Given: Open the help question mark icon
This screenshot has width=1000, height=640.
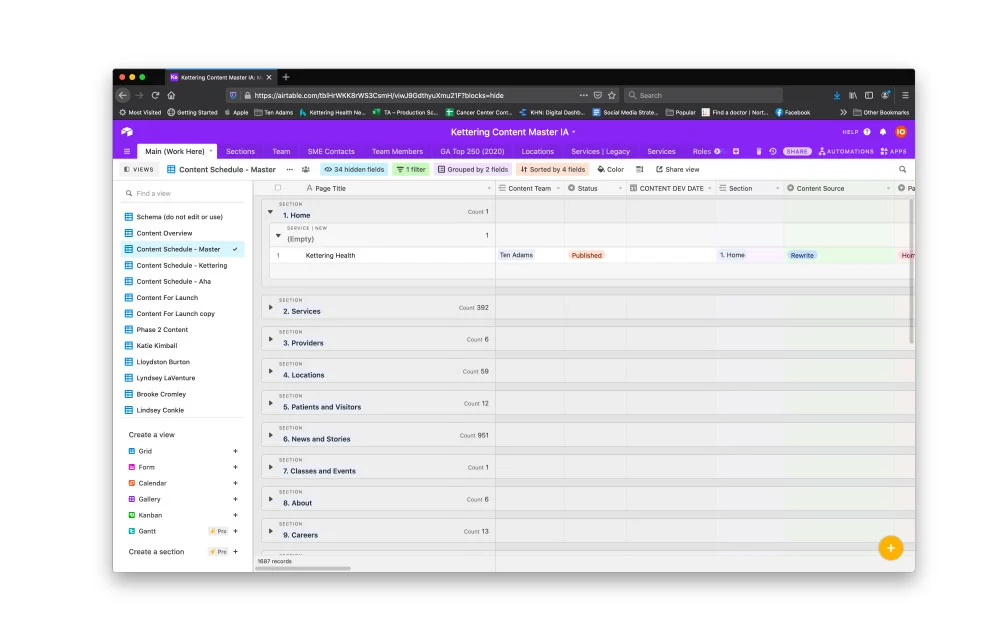Looking at the screenshot, I should pyautogui.click(x=867, y=132).
